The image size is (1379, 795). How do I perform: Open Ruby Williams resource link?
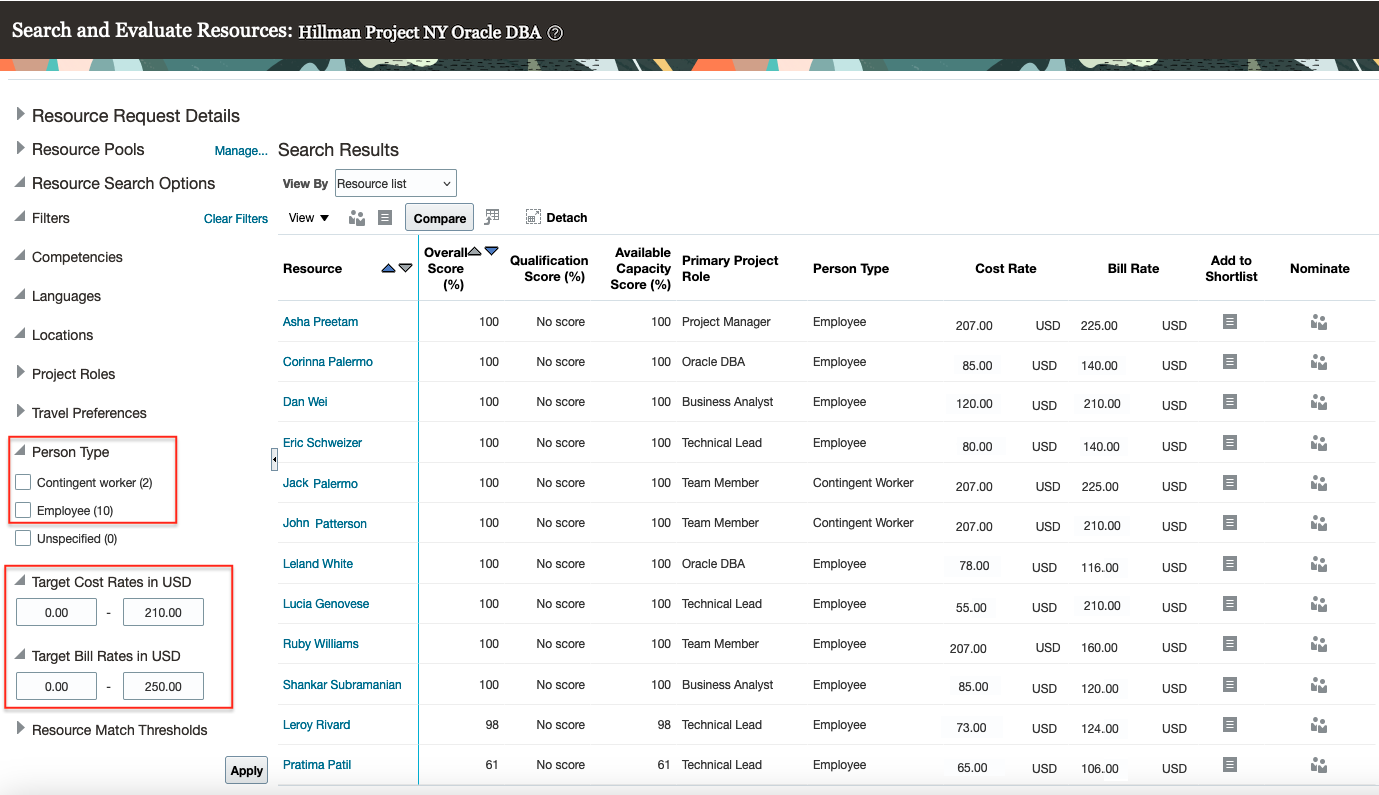click(321, 644)
